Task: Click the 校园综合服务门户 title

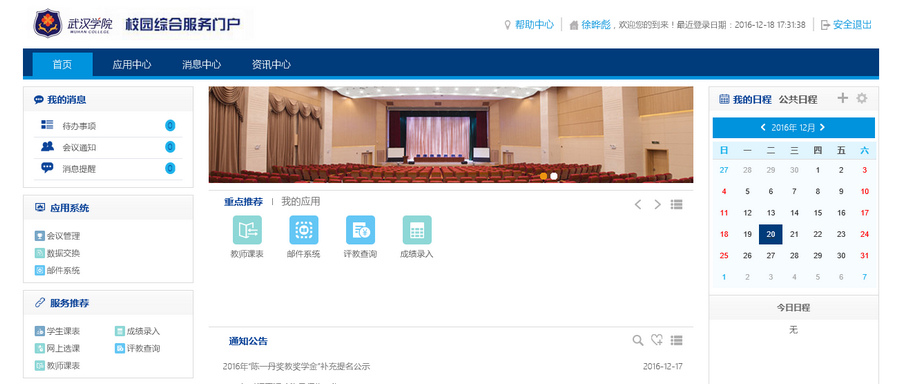Action: tap(184, 25)
